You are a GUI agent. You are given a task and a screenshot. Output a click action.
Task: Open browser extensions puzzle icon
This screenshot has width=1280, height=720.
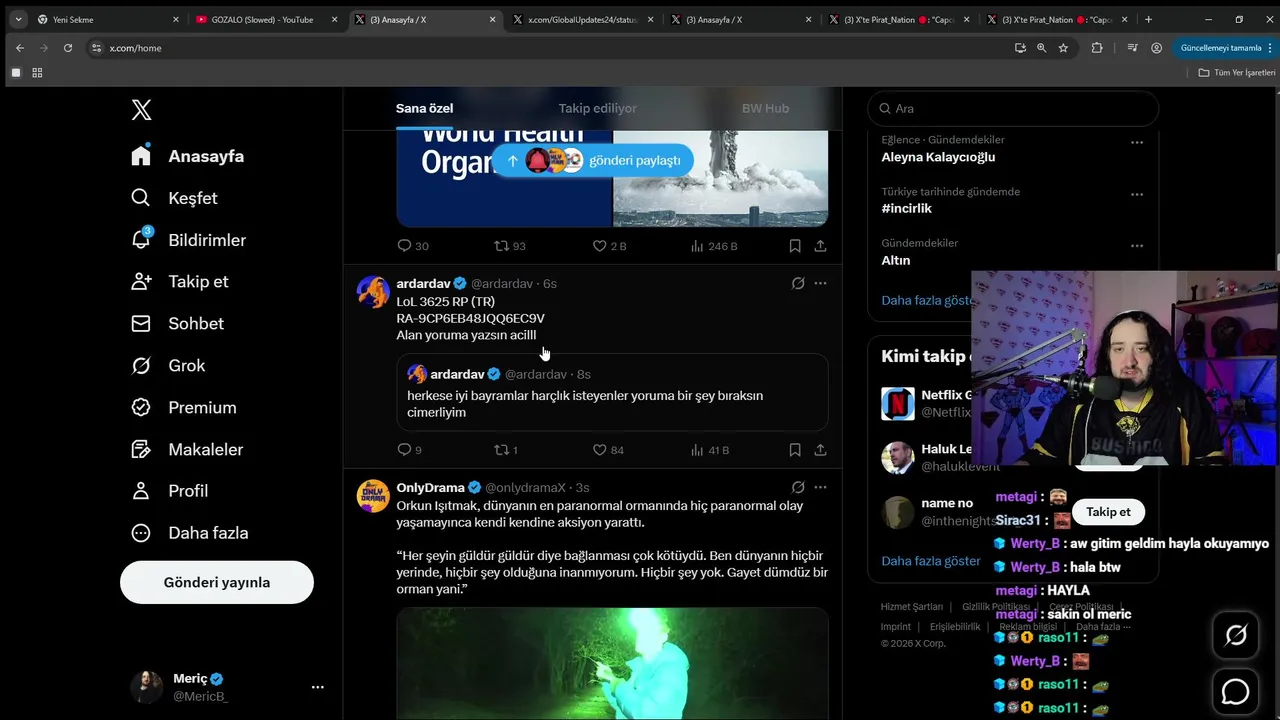(x=1097, y=48)
